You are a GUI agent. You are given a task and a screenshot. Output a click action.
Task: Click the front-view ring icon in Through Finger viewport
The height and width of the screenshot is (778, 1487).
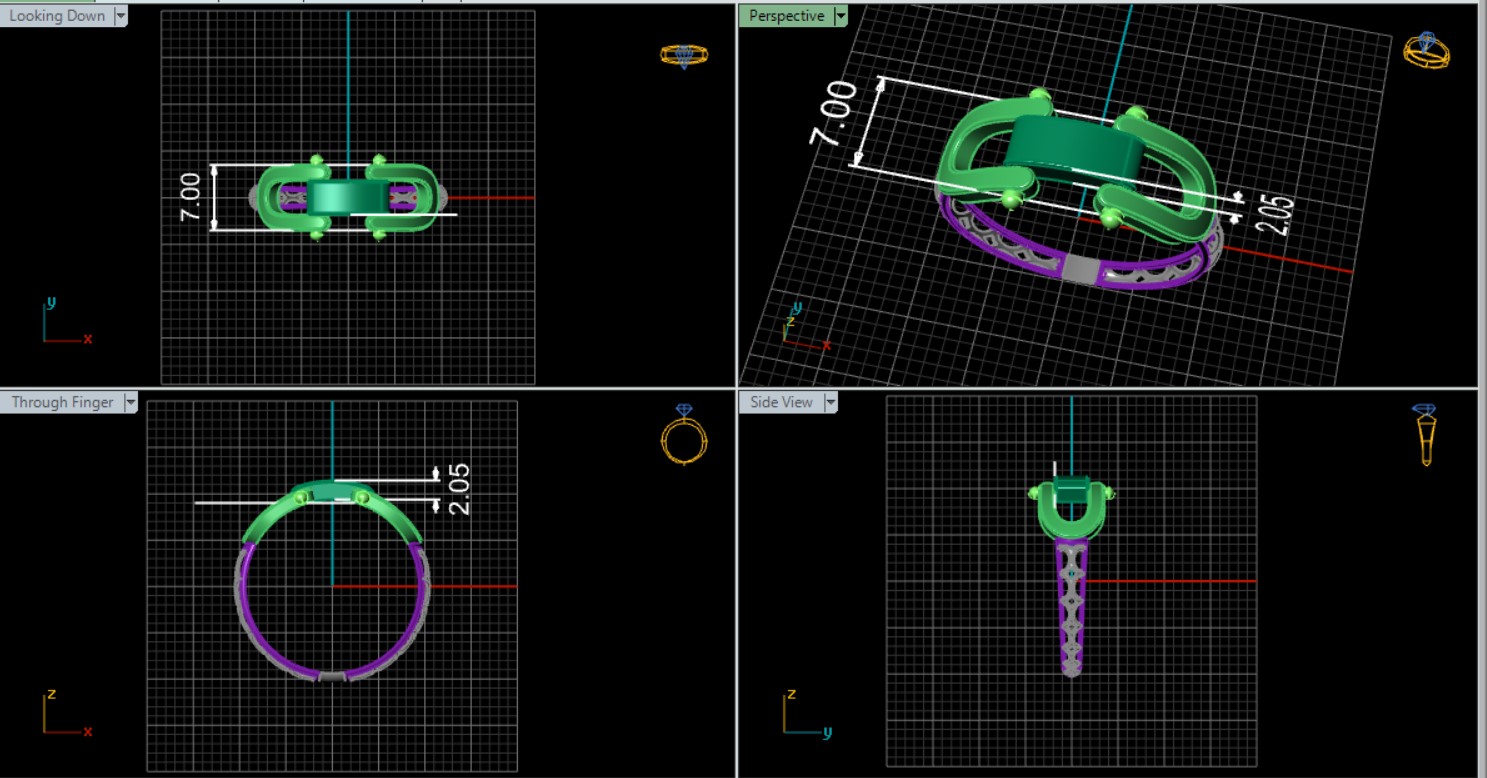coord(685,435)
